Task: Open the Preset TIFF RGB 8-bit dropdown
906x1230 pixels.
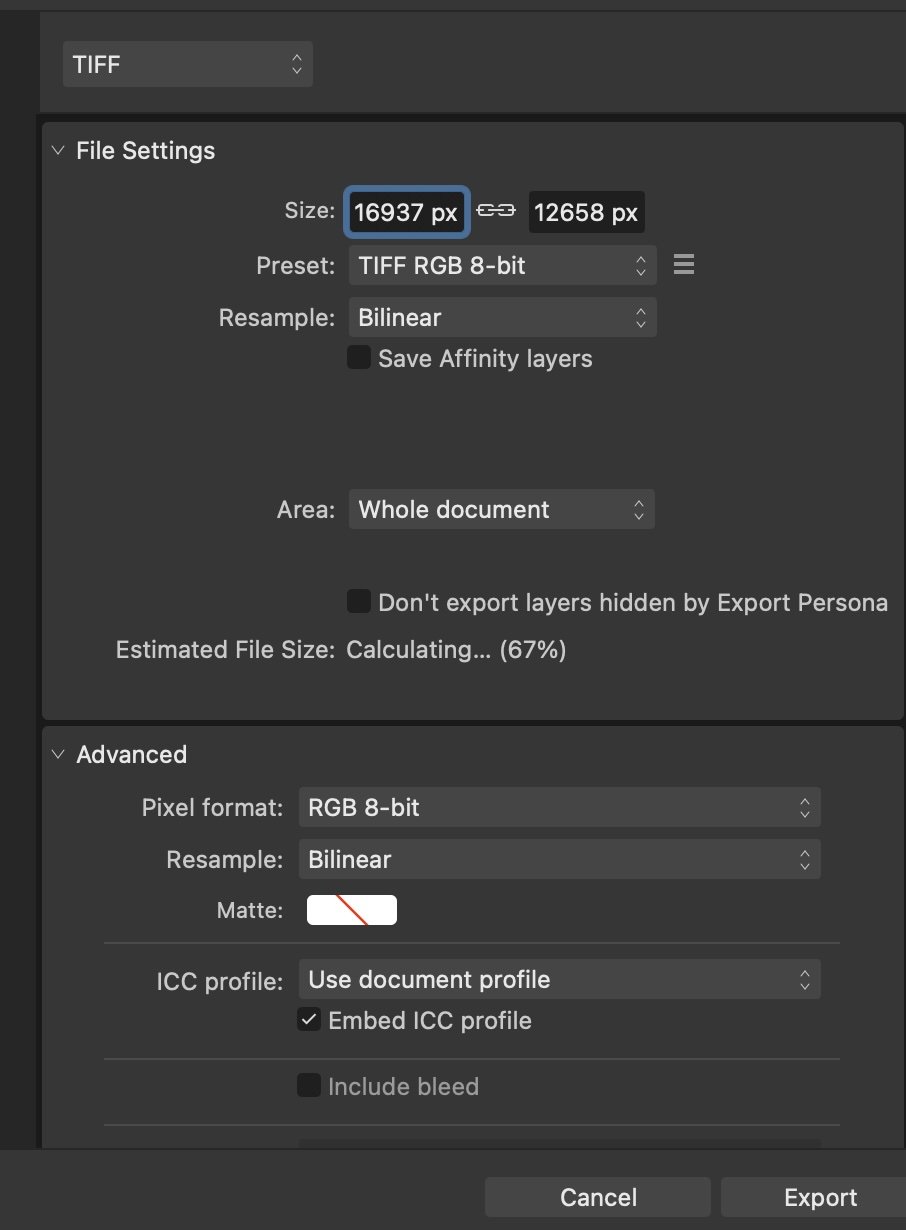Action: (503, 265)
